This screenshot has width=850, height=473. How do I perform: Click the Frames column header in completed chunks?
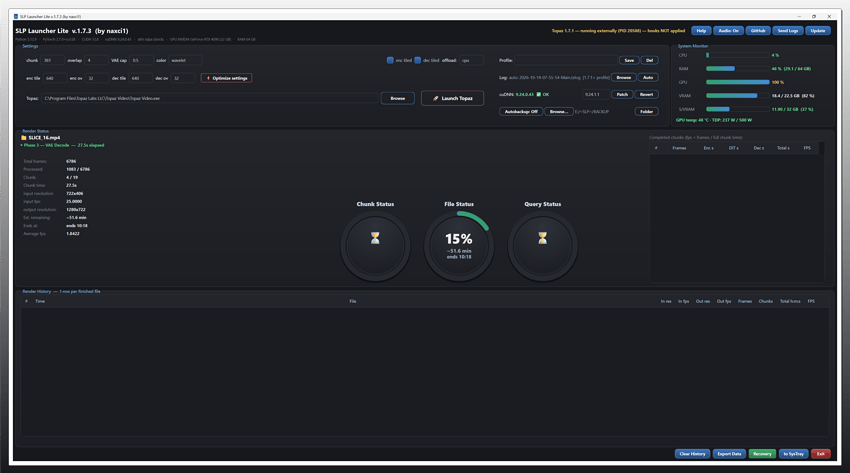(679, 148)
